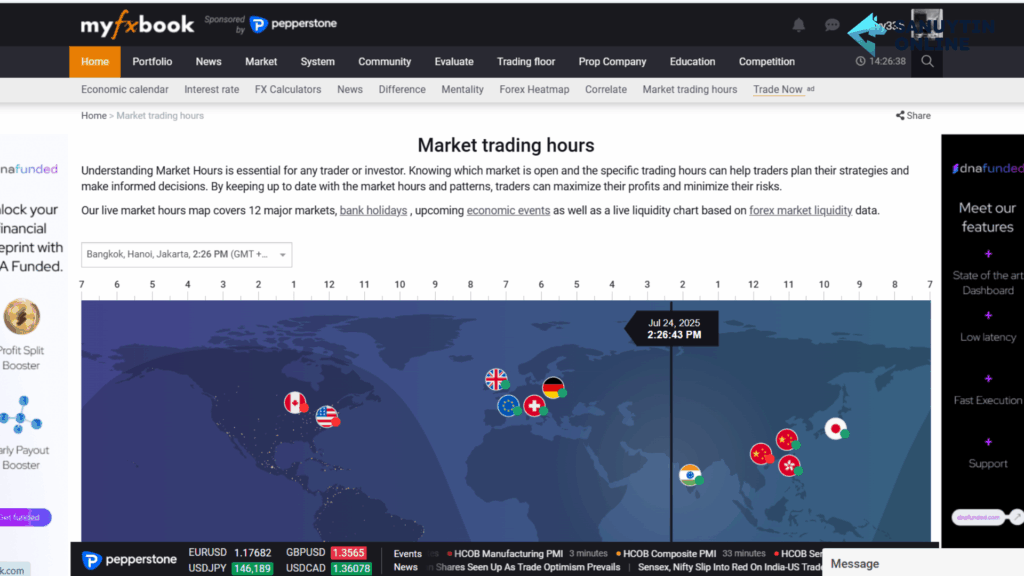
Task: Follow the economic events link
Action: pos(508,210)
